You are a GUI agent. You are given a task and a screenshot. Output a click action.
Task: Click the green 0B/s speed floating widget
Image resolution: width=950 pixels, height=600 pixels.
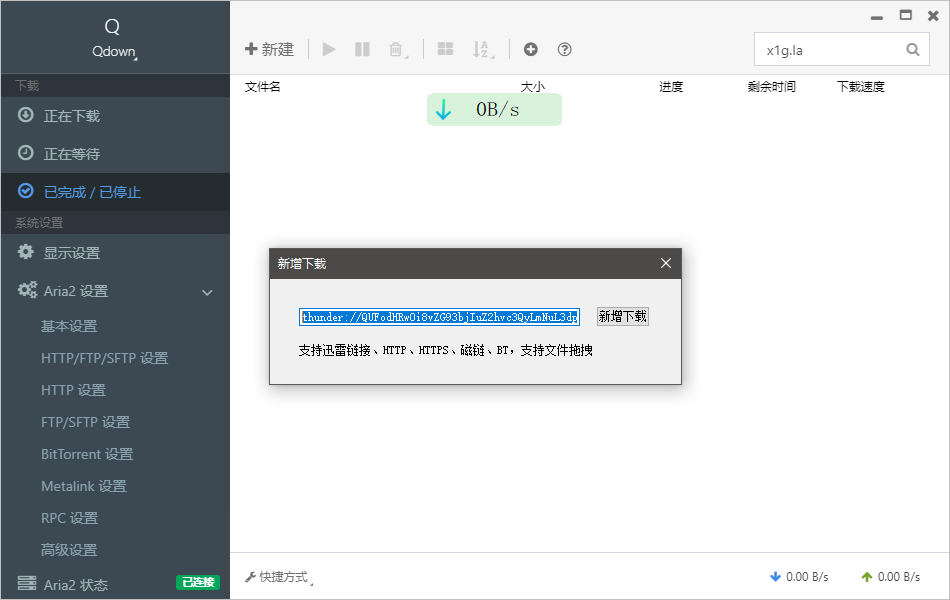tap(494, 110)
